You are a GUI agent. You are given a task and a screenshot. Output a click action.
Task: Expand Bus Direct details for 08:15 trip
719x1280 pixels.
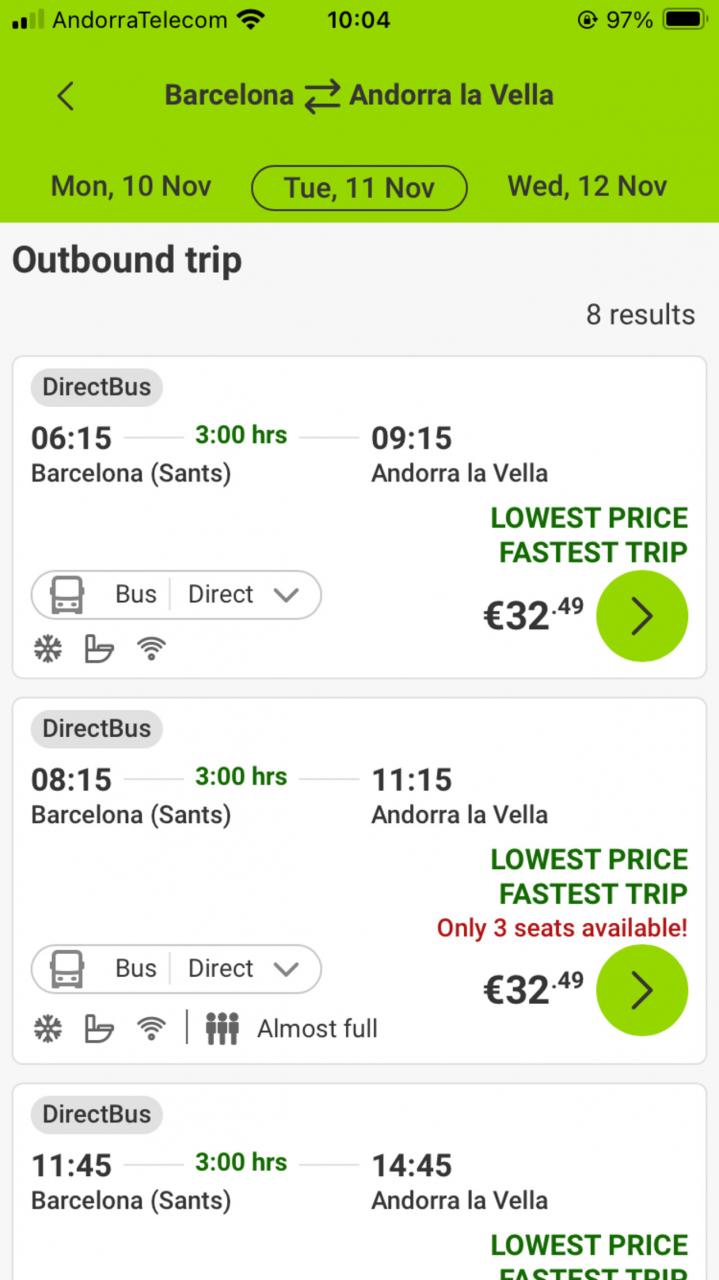[x=285, y=969]
